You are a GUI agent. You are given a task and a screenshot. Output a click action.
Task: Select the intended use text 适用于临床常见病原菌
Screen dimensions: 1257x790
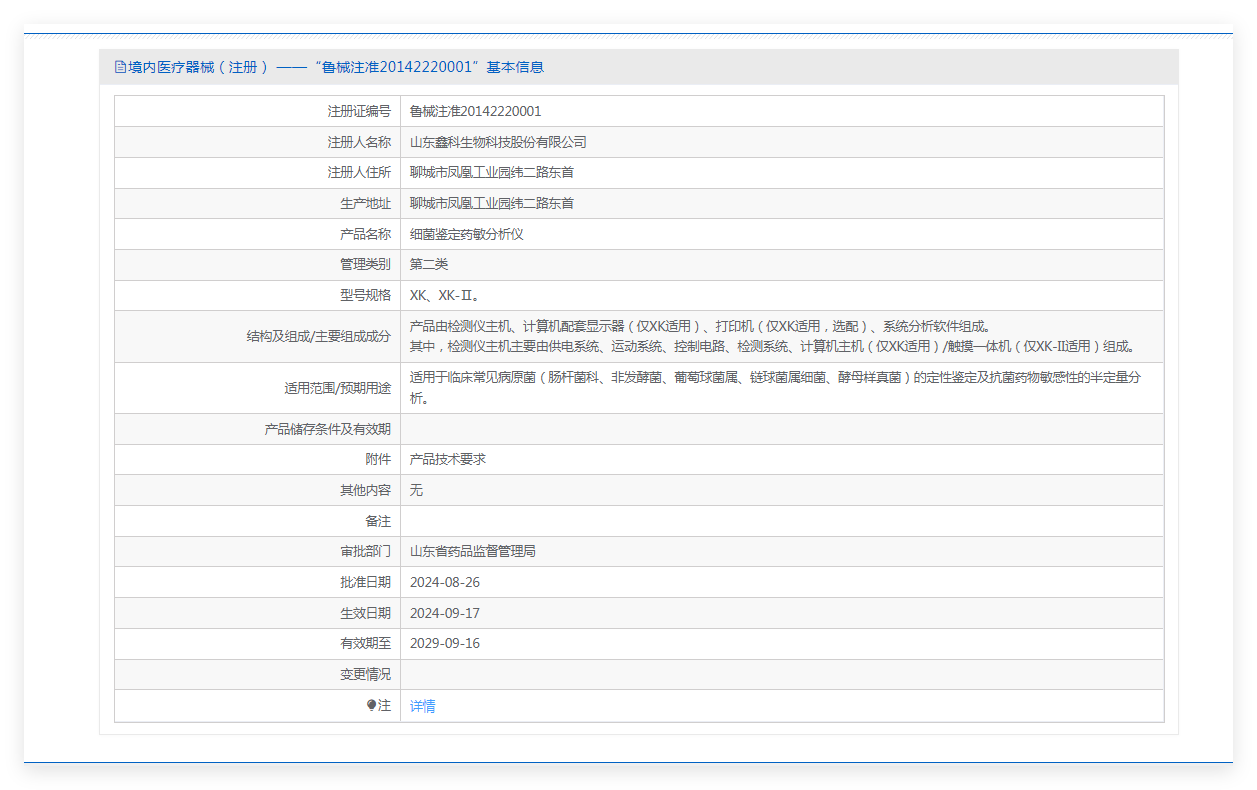776,387
